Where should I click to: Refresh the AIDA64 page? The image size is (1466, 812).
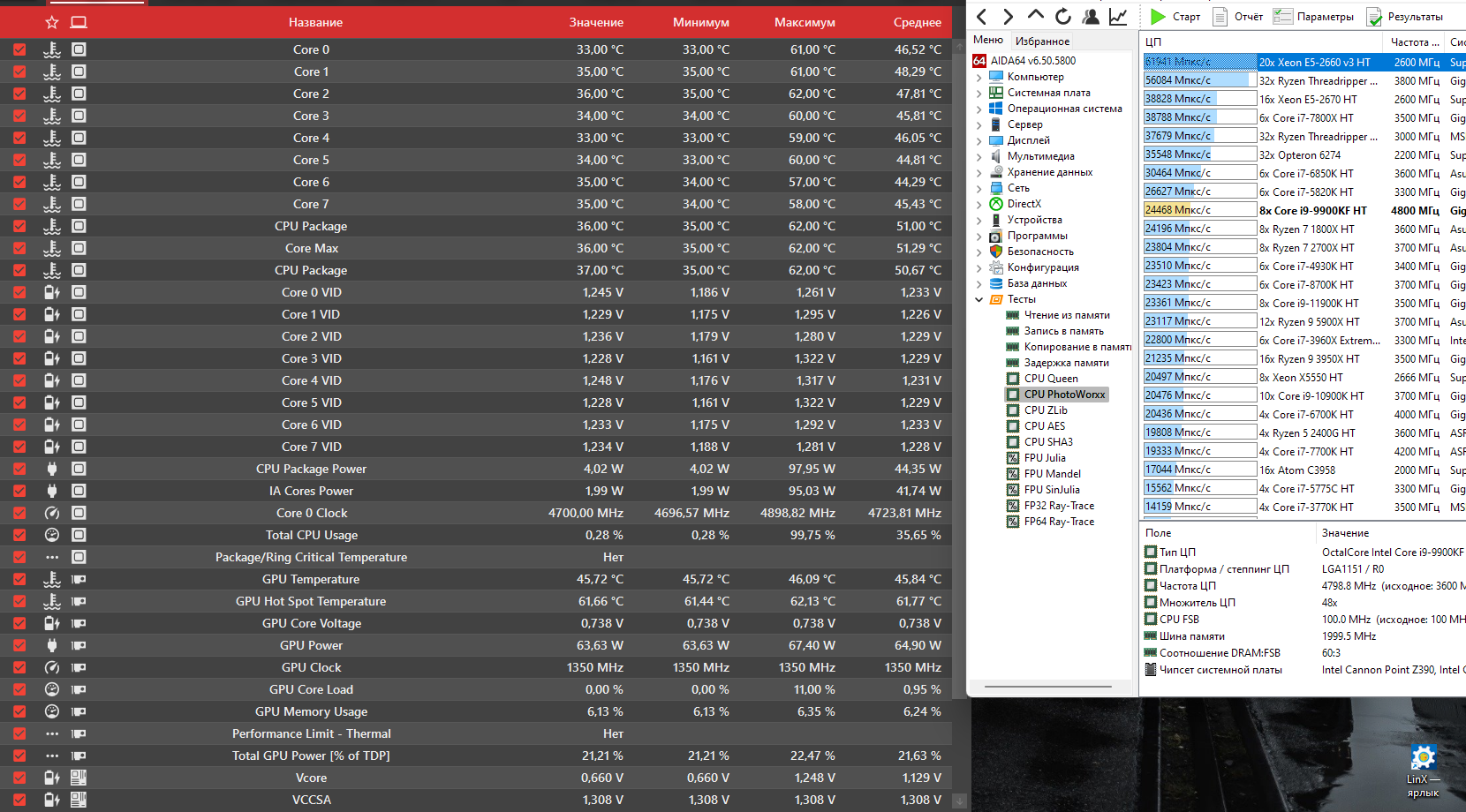point(1063,16)
